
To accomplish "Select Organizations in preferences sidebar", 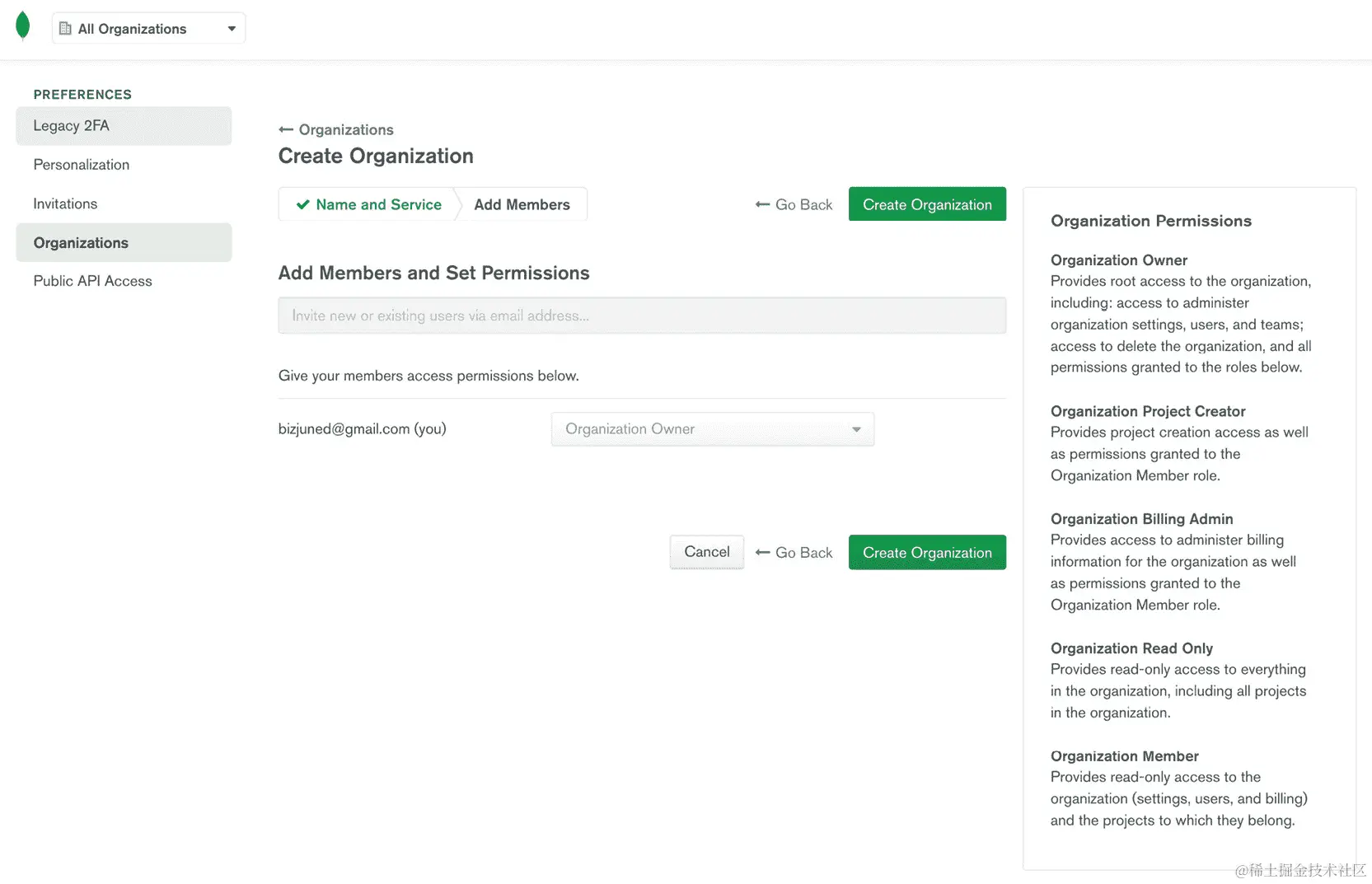I will coord(124,243).
